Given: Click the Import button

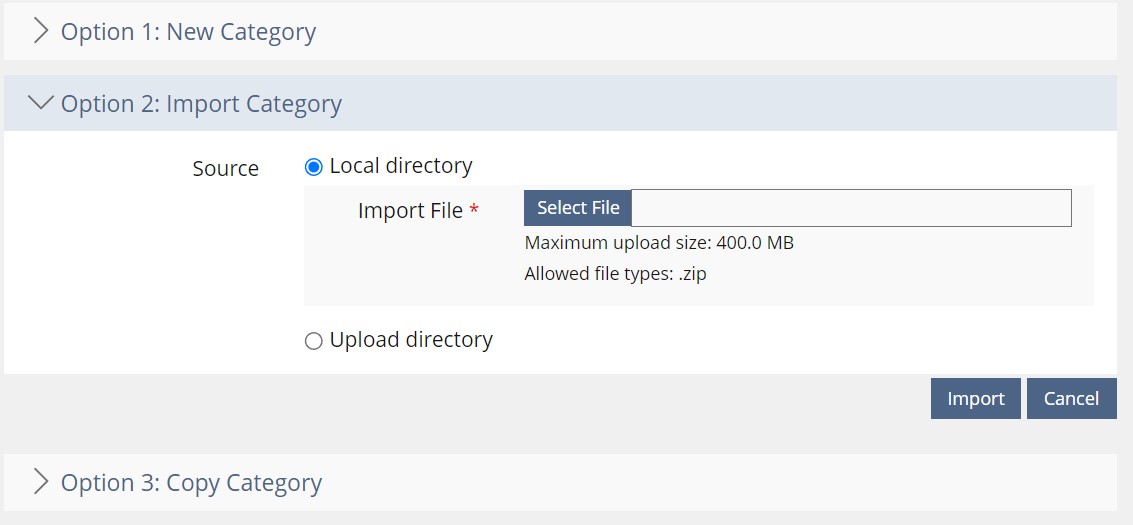Looking at the screenshot, I should point(975,398).
